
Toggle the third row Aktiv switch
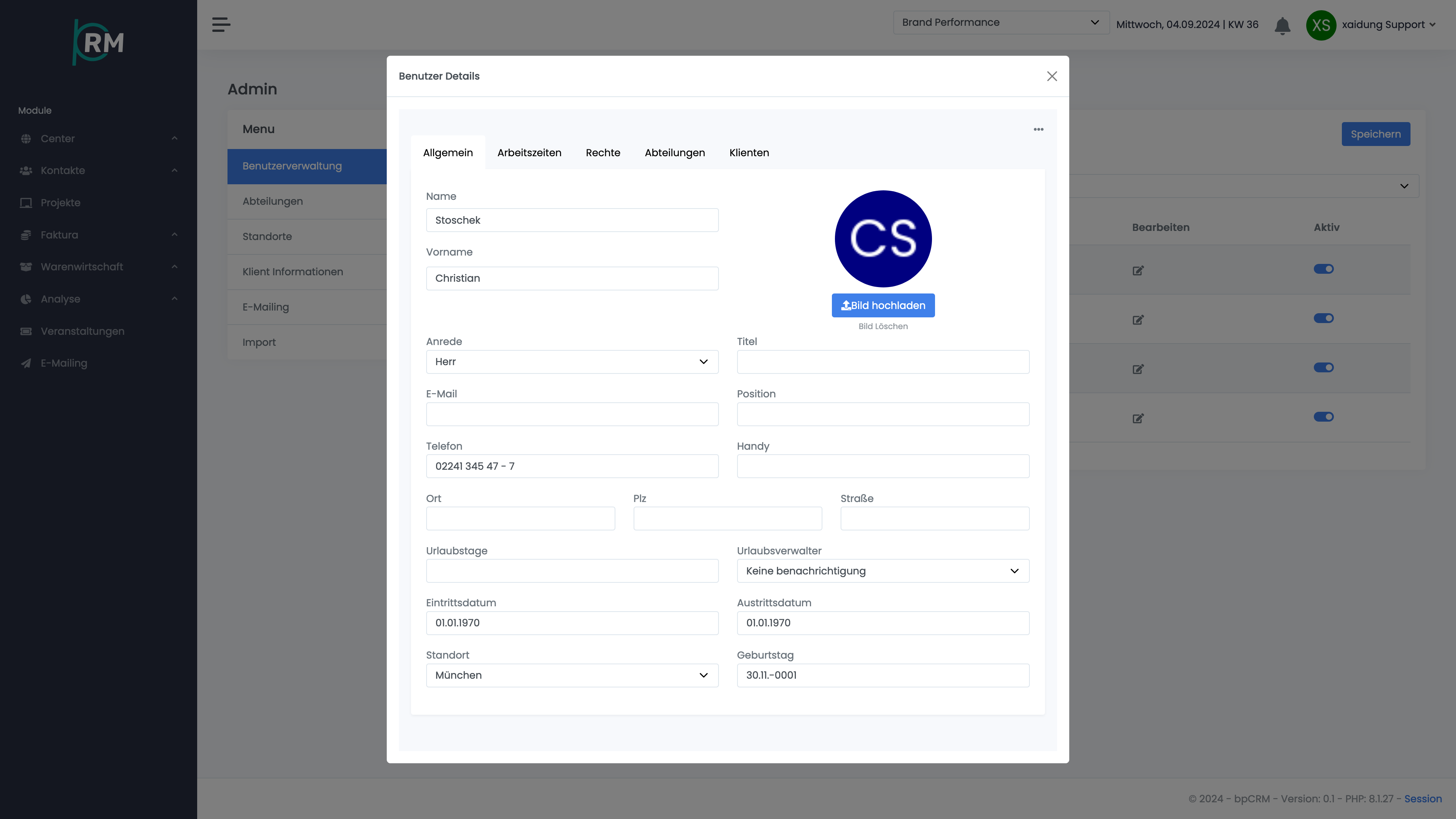pos(1324,367)
